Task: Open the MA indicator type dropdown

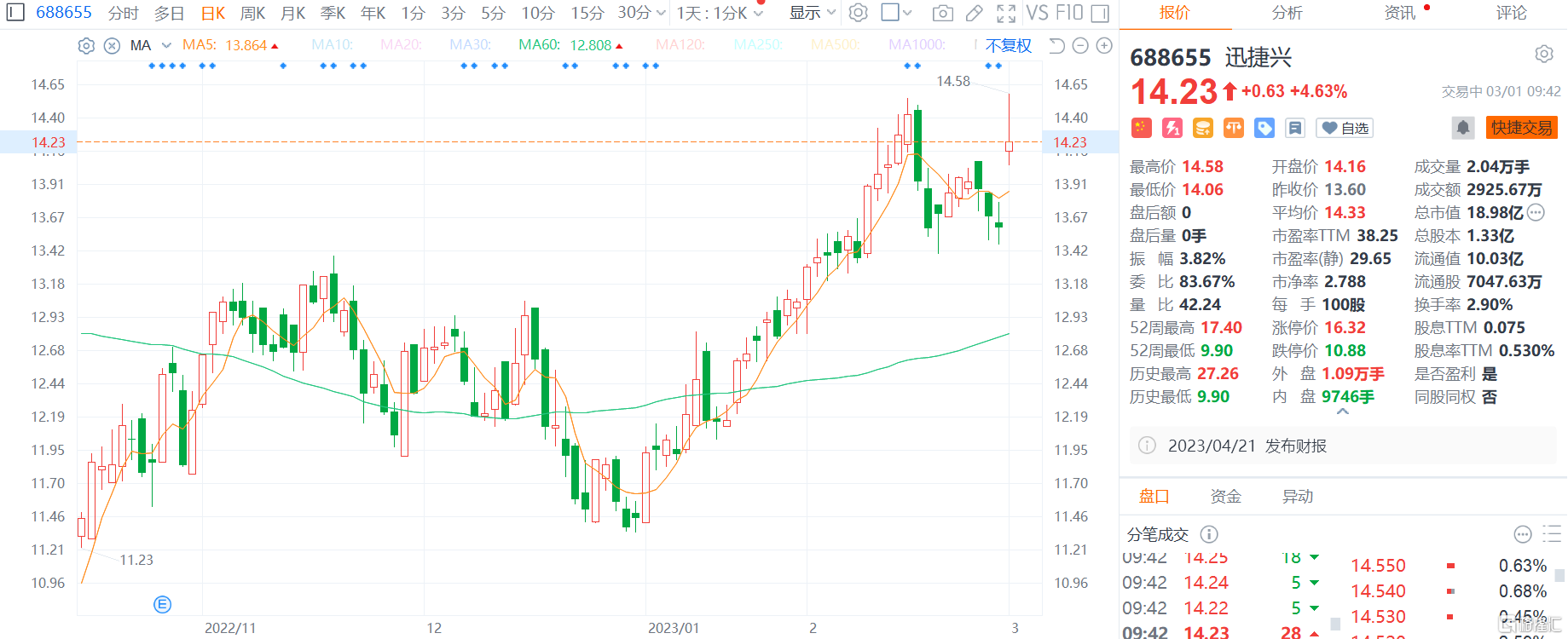Action: [166, 46]
